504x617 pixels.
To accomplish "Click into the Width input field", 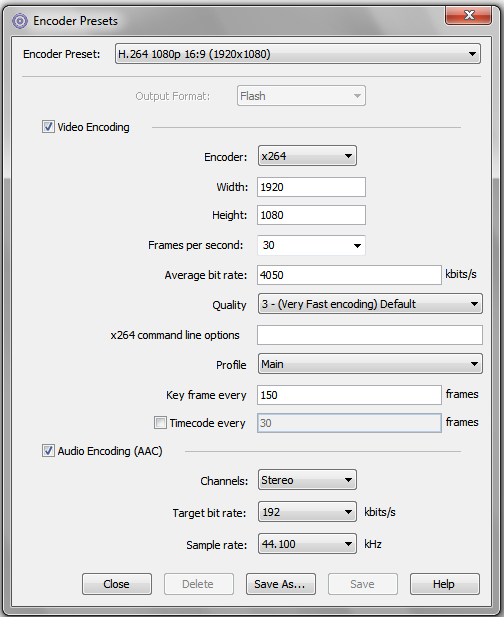I will (x=311, y=187).
